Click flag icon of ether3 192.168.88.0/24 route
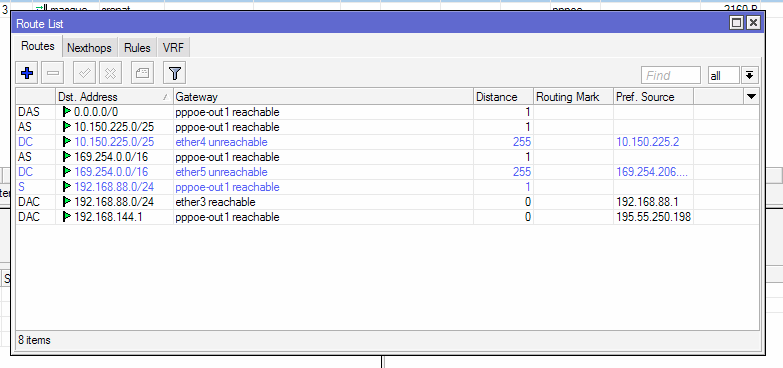This screenshot has height=368, width=783. pos(67,202)
